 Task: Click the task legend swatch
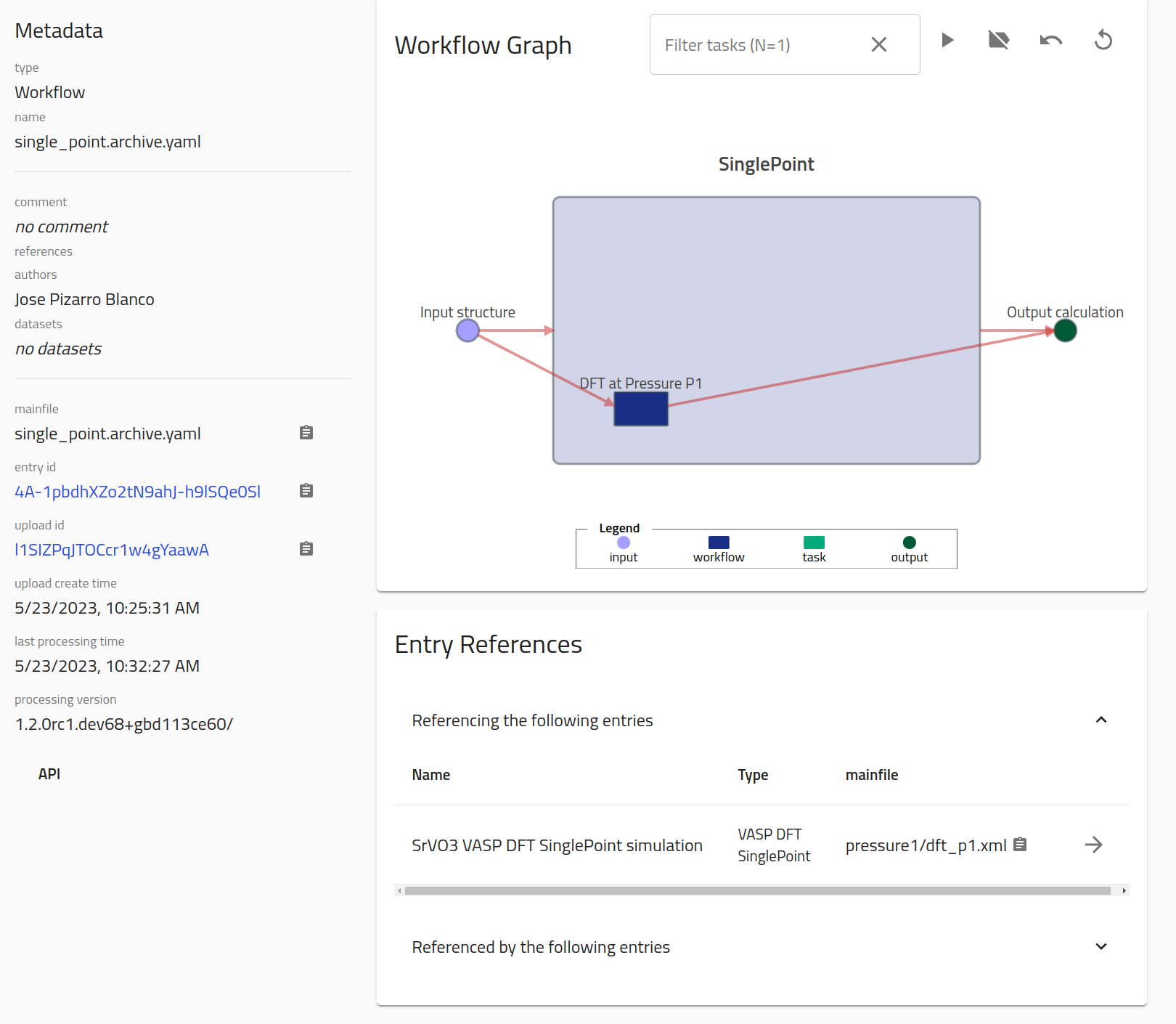814,543
